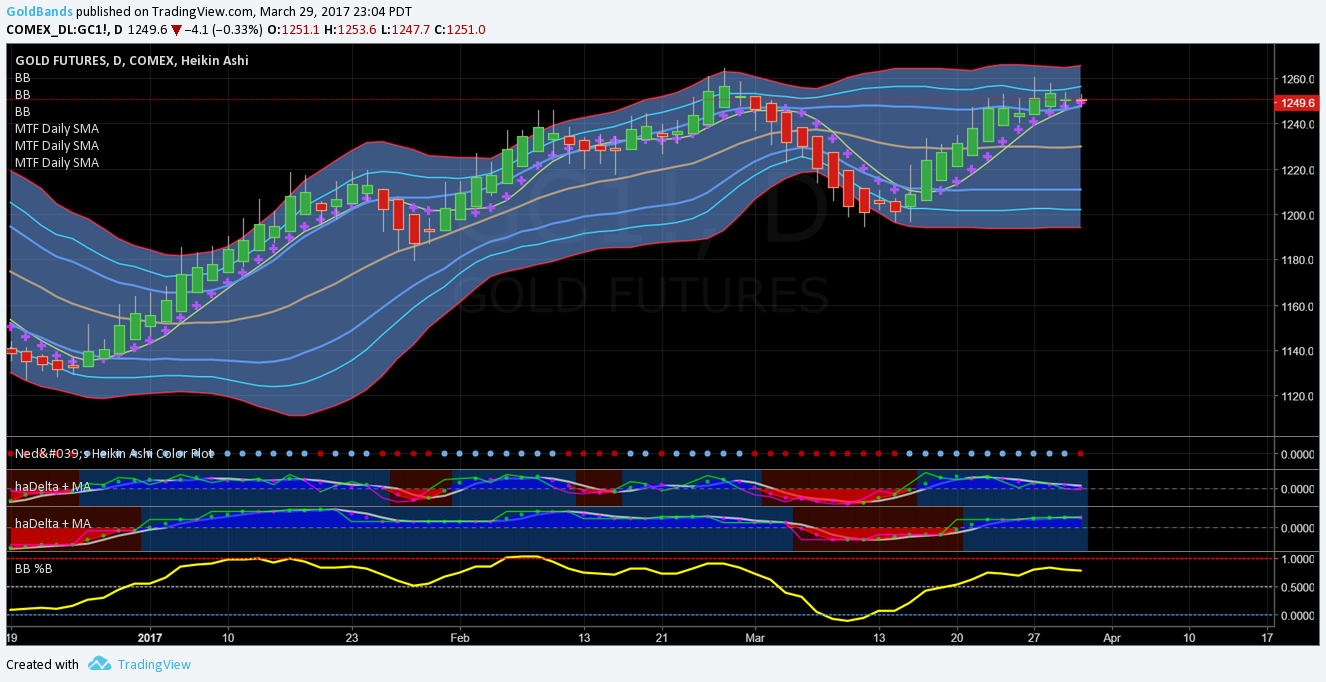This screenshot has width=1326, height=682.
Task: Click the open value O:1251.1
Action: (x=294, y=29)
